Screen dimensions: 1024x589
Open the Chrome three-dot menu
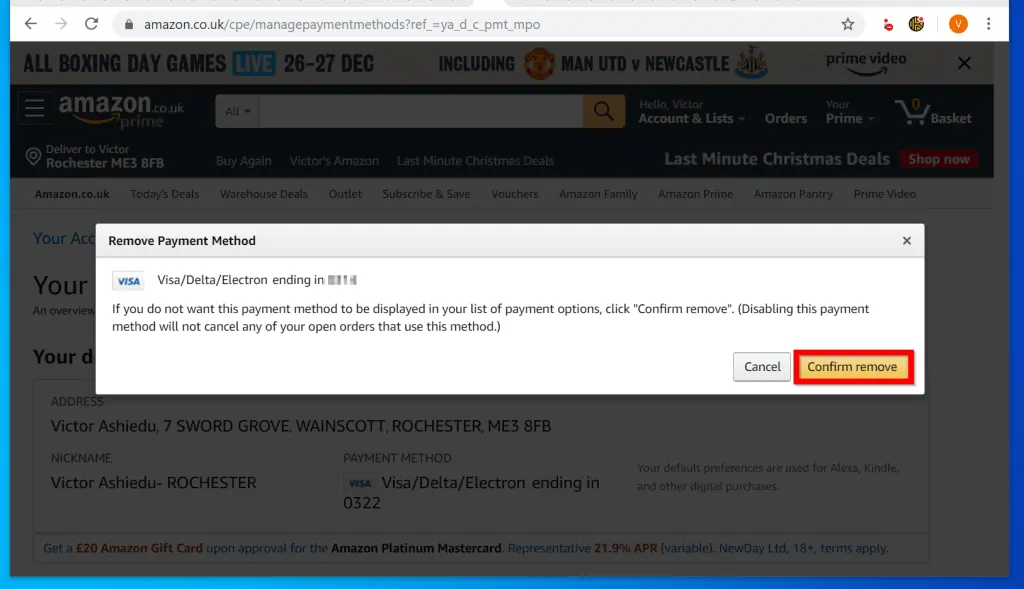[989, 23]
